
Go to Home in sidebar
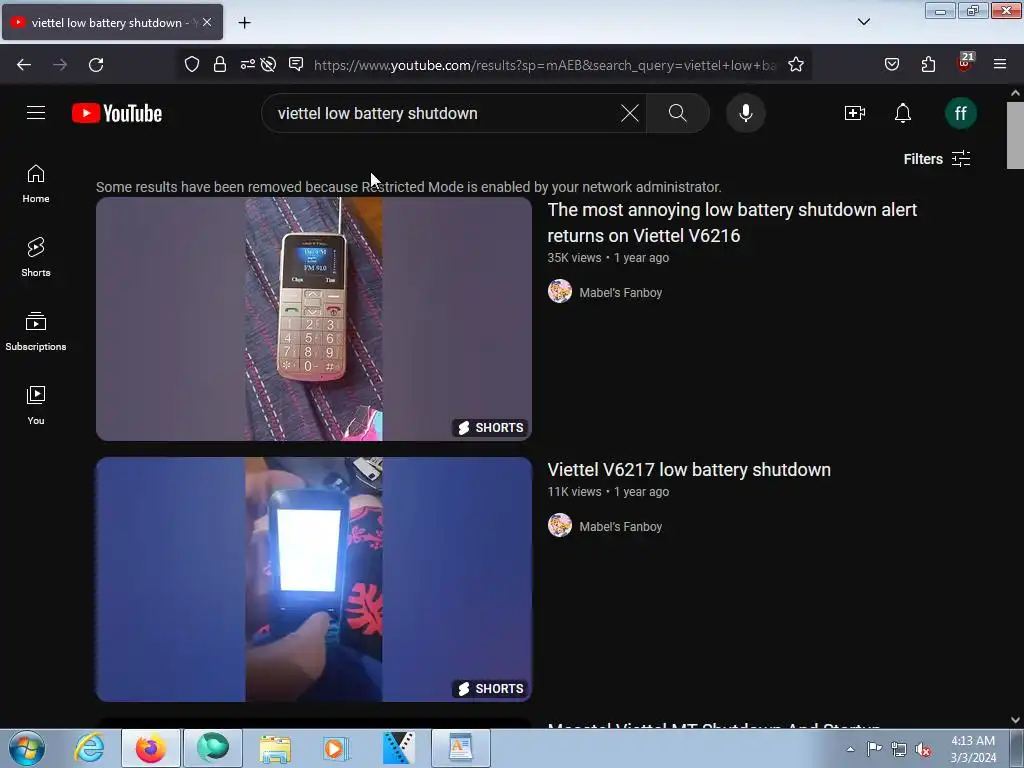[x=36, y=184]
